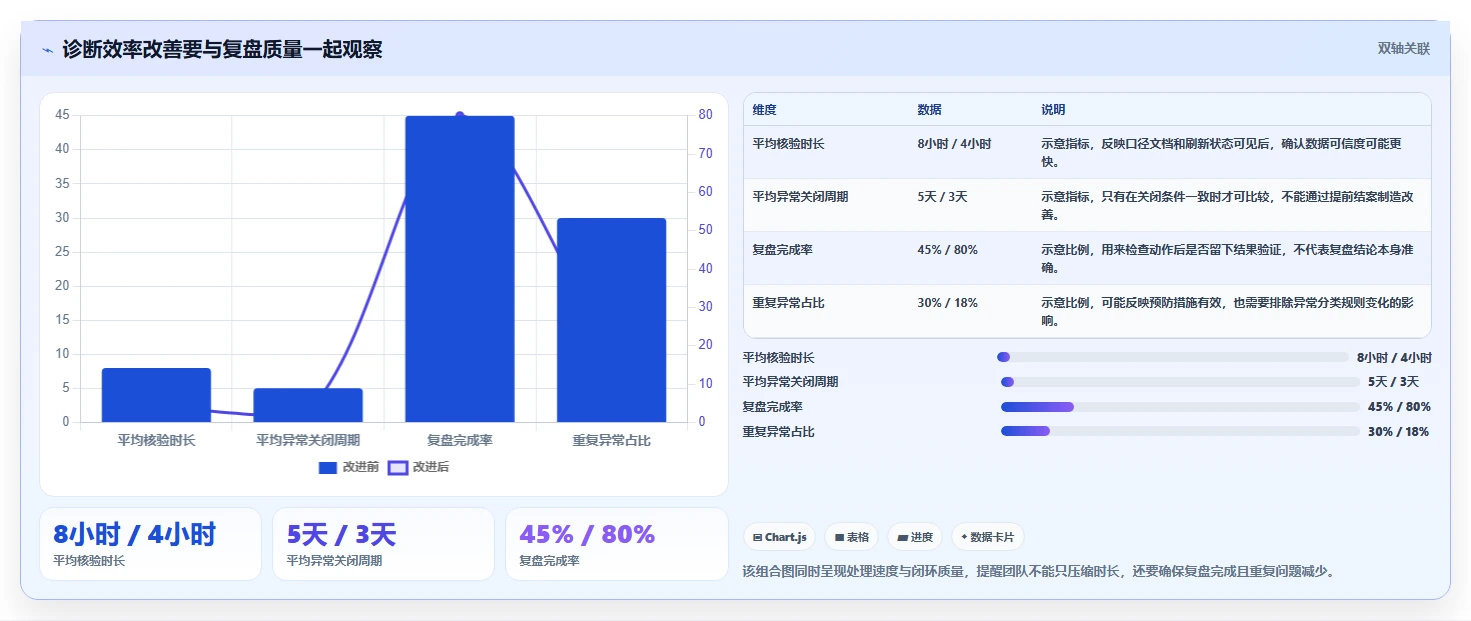Open the large purple 45% / 80% data card
The image size is (1471, 621).
pos(617,544)
